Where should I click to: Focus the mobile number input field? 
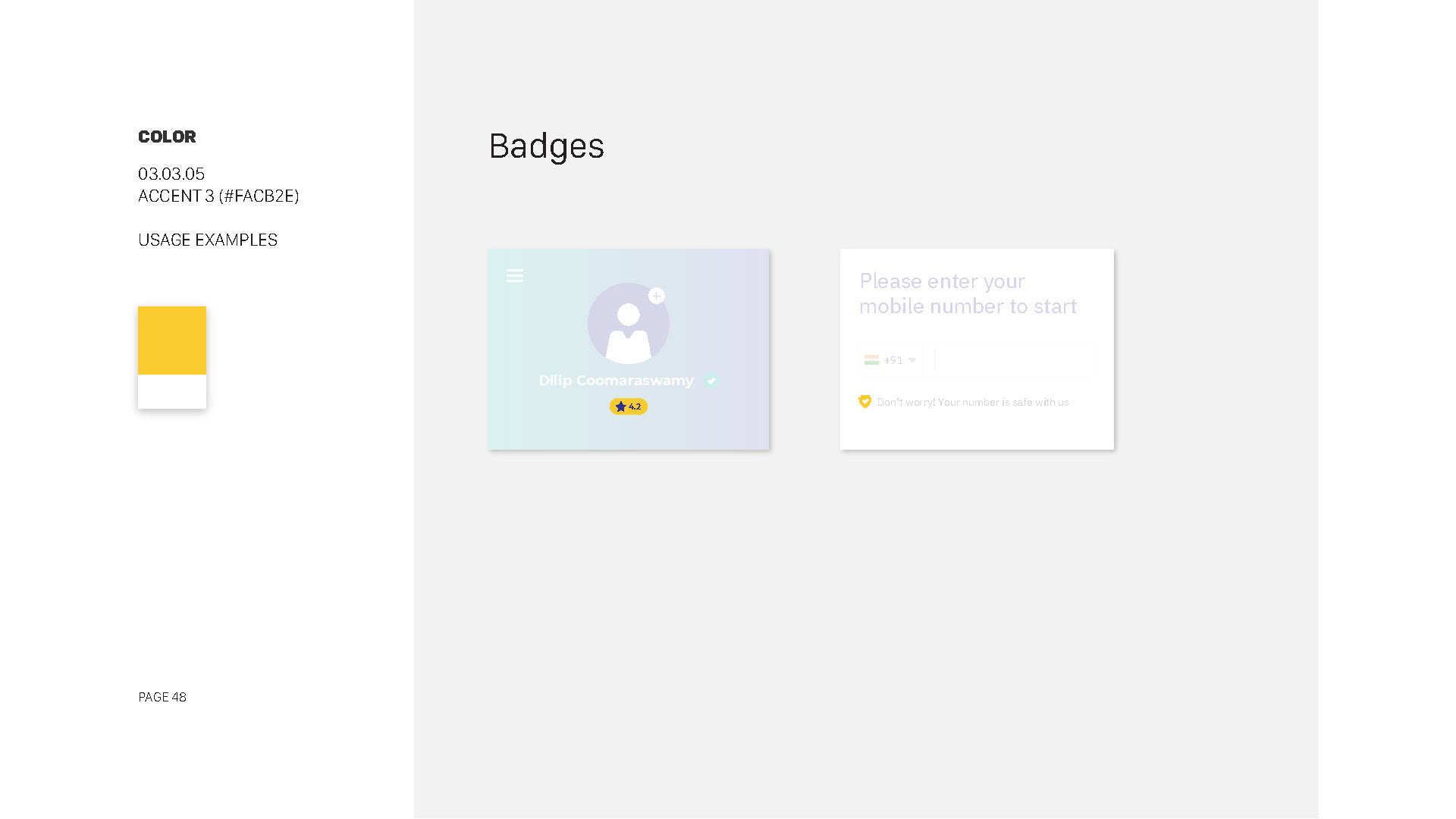[x=1016, y=360]
